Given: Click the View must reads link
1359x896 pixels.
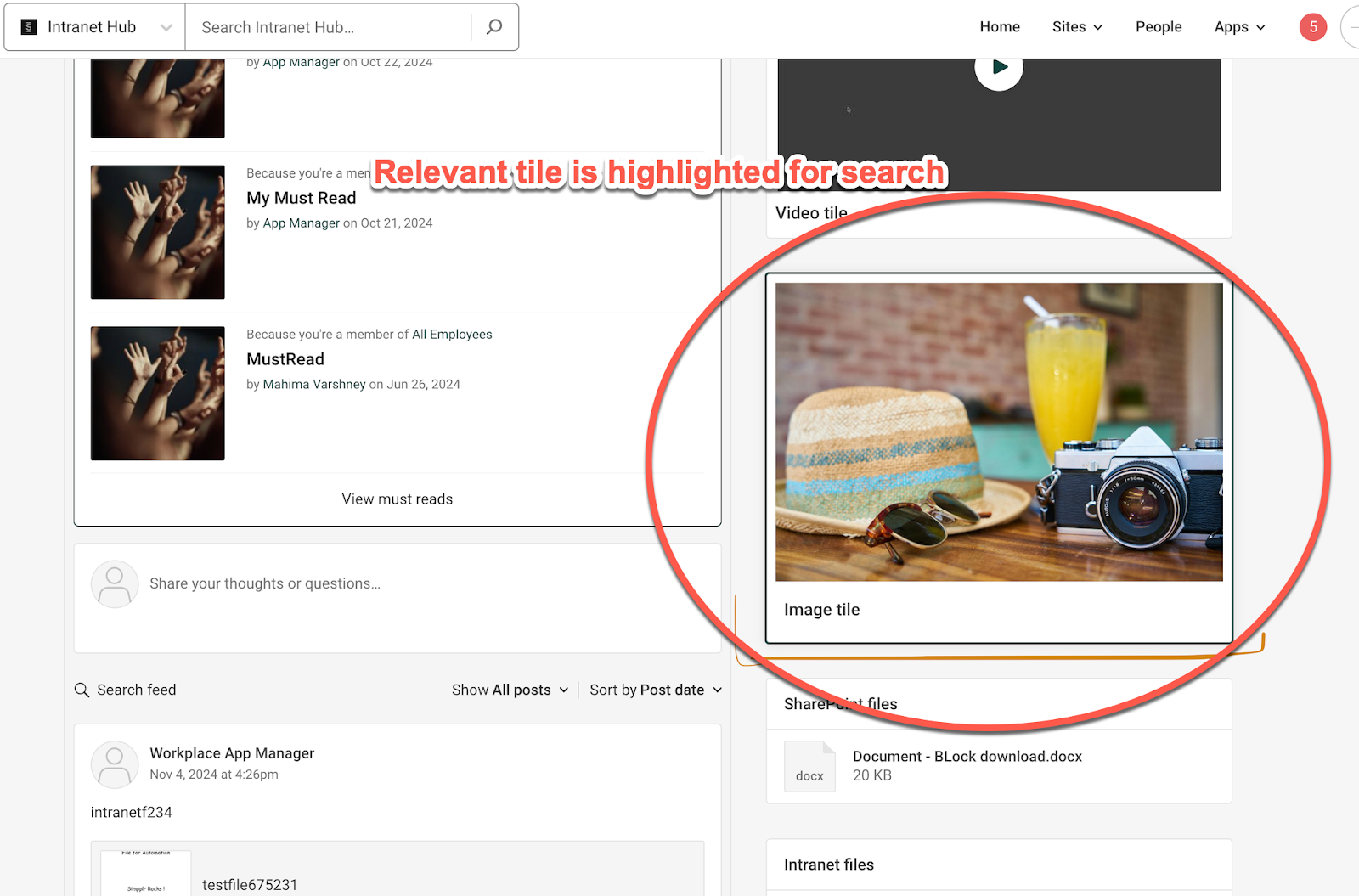Looking at the screenshot, I should click(x=398, y=499).
